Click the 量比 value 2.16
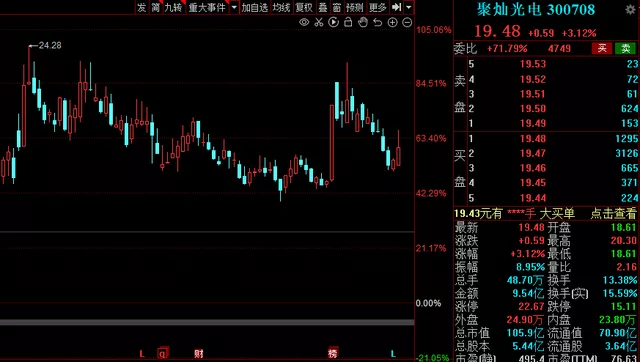 click(627, 267)
